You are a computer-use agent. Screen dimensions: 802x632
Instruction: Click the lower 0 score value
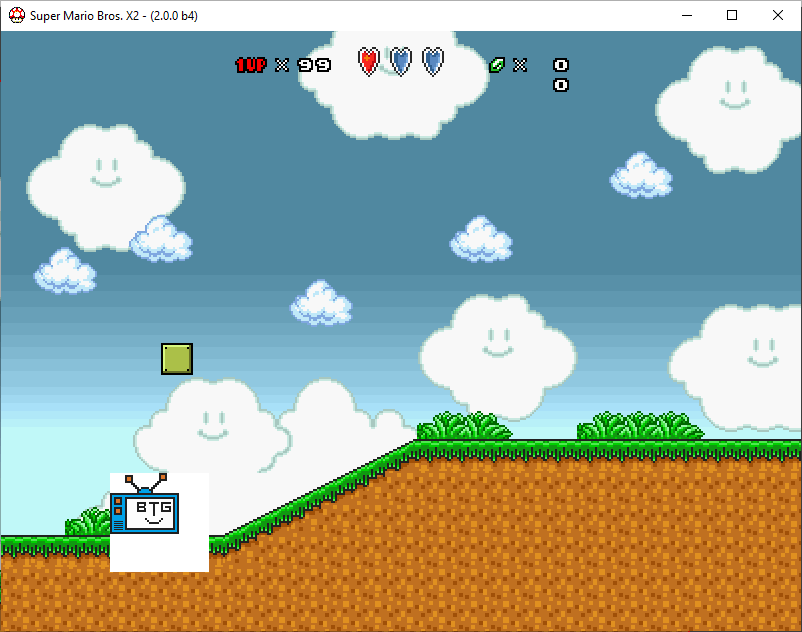pyautogui.click(x=561, y=85)
